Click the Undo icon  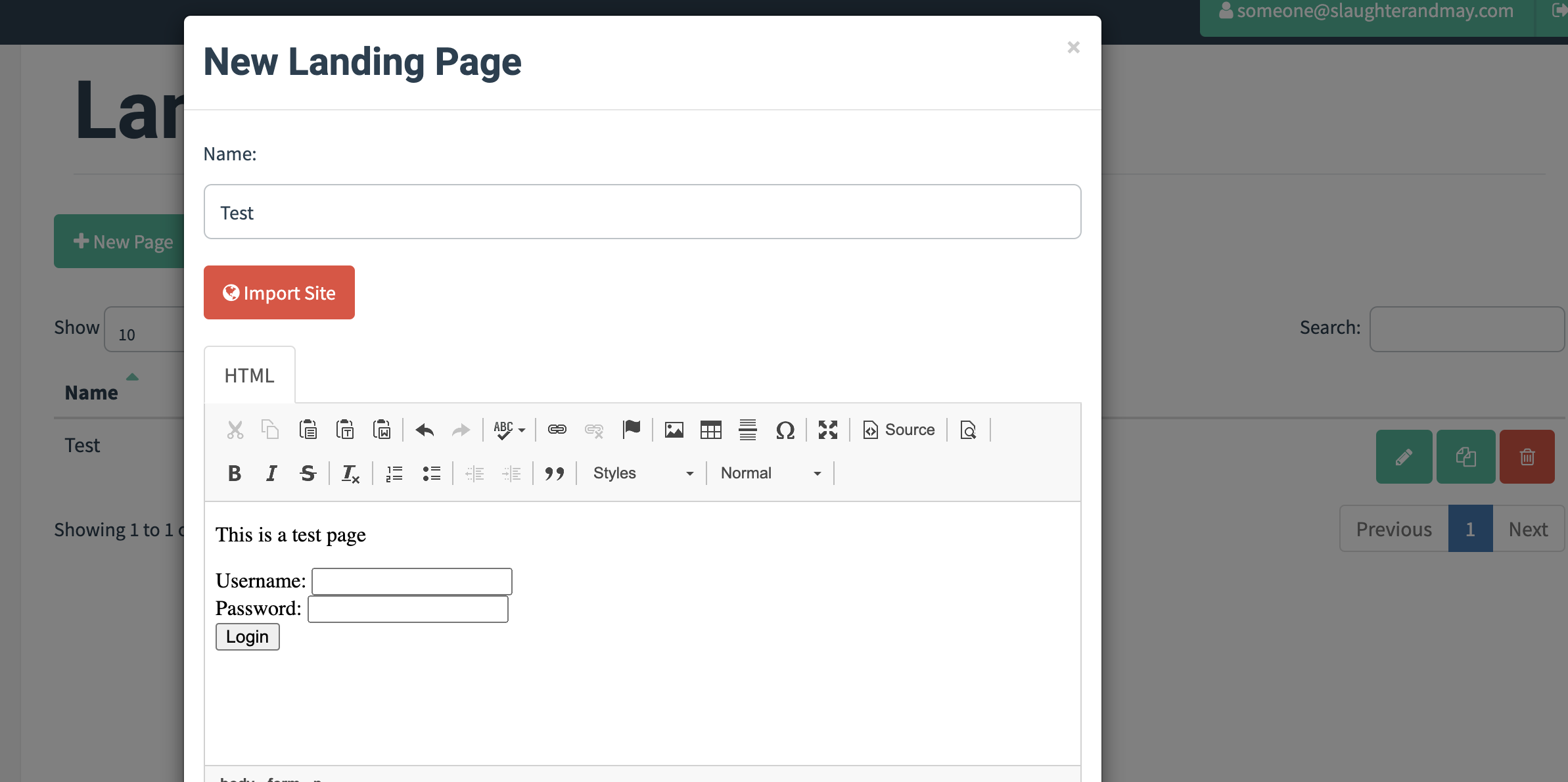(x=425, y=430)
